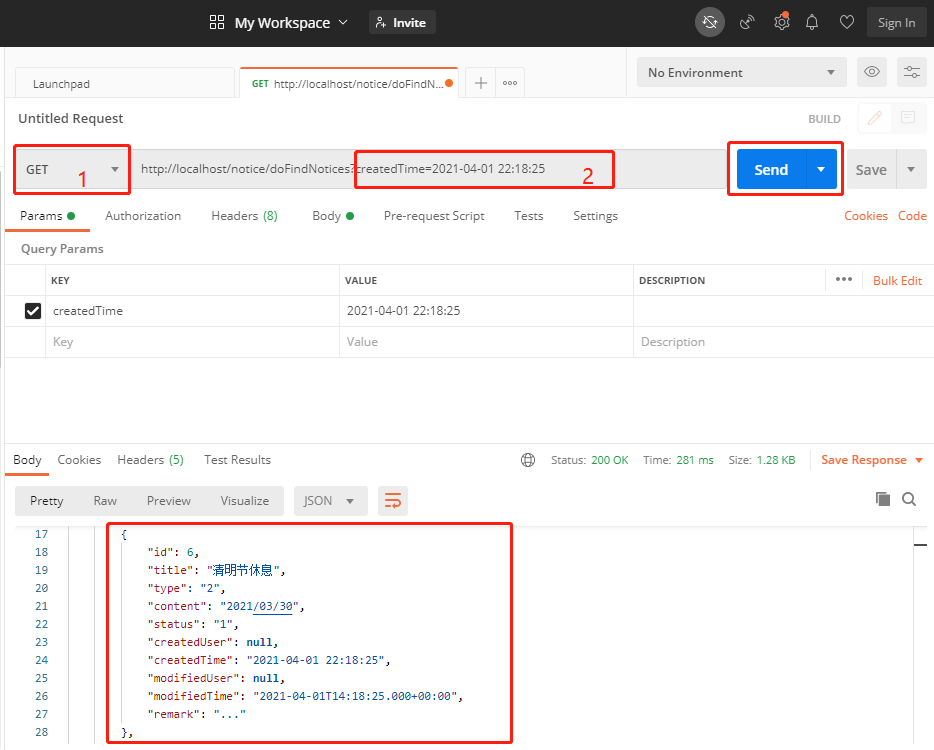Open the Test Results tab
The width and height of the screenshot is (934, 750).
point(237,460)
